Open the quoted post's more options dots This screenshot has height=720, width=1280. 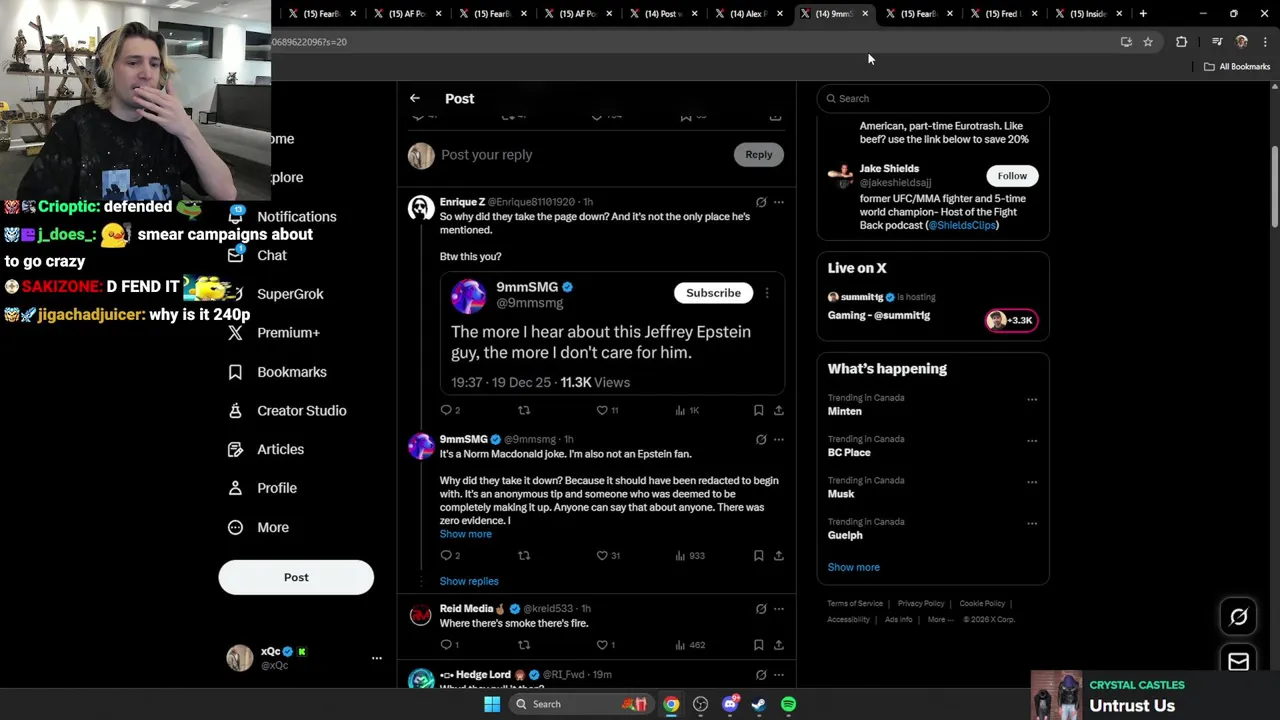pyautogui.click(x=767, y=293)
